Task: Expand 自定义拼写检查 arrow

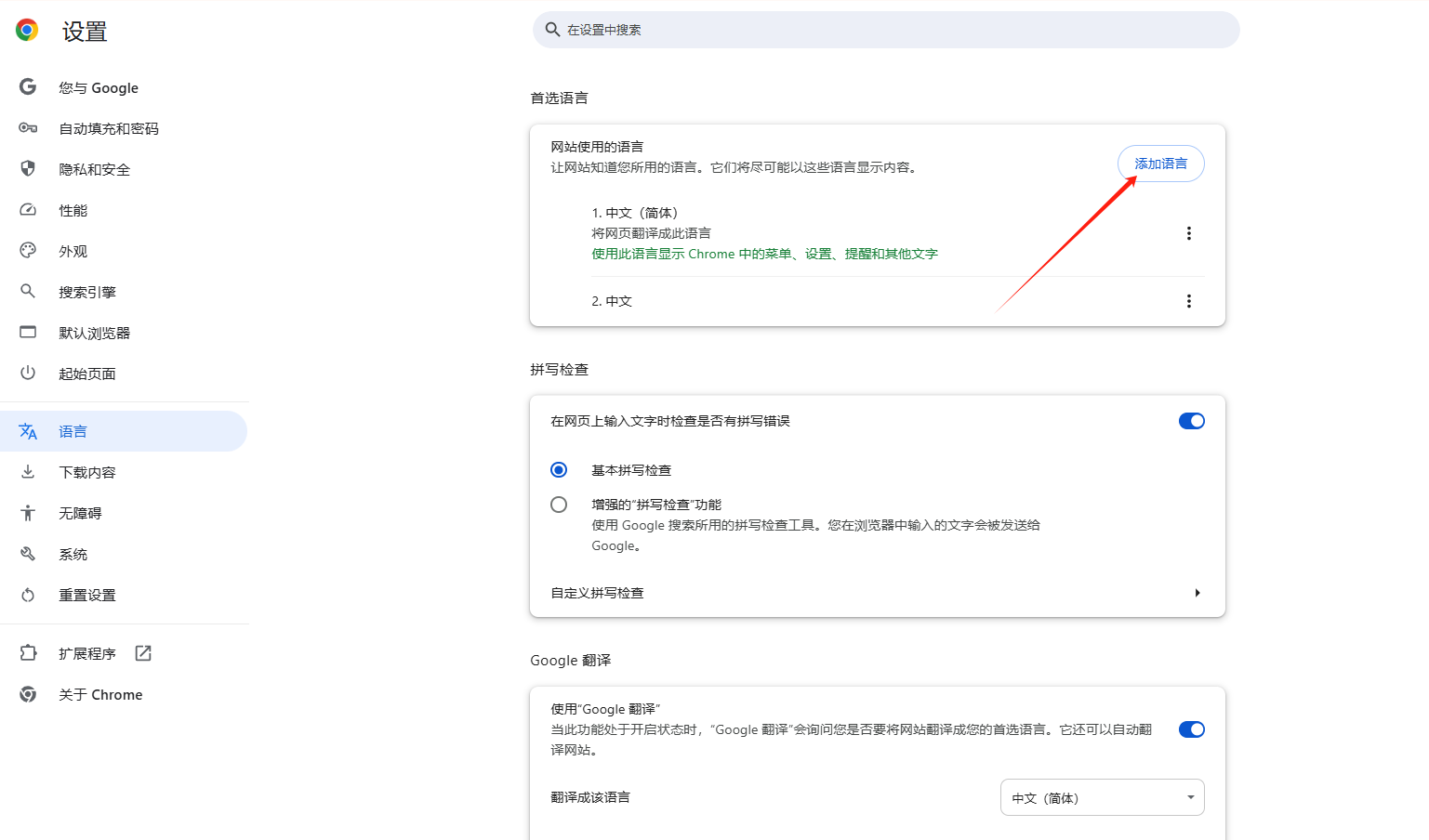Action: click(x=1197, y=593)
